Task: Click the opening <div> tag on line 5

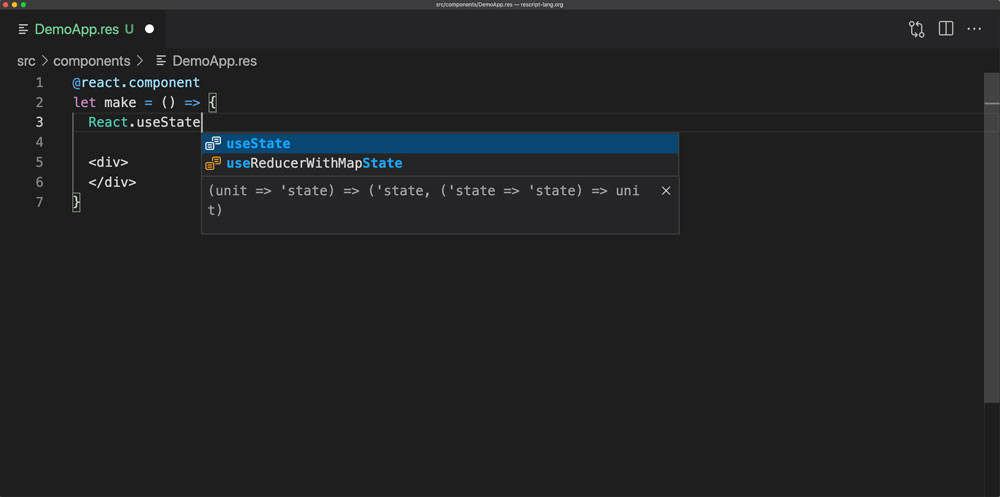Action: 108,162
